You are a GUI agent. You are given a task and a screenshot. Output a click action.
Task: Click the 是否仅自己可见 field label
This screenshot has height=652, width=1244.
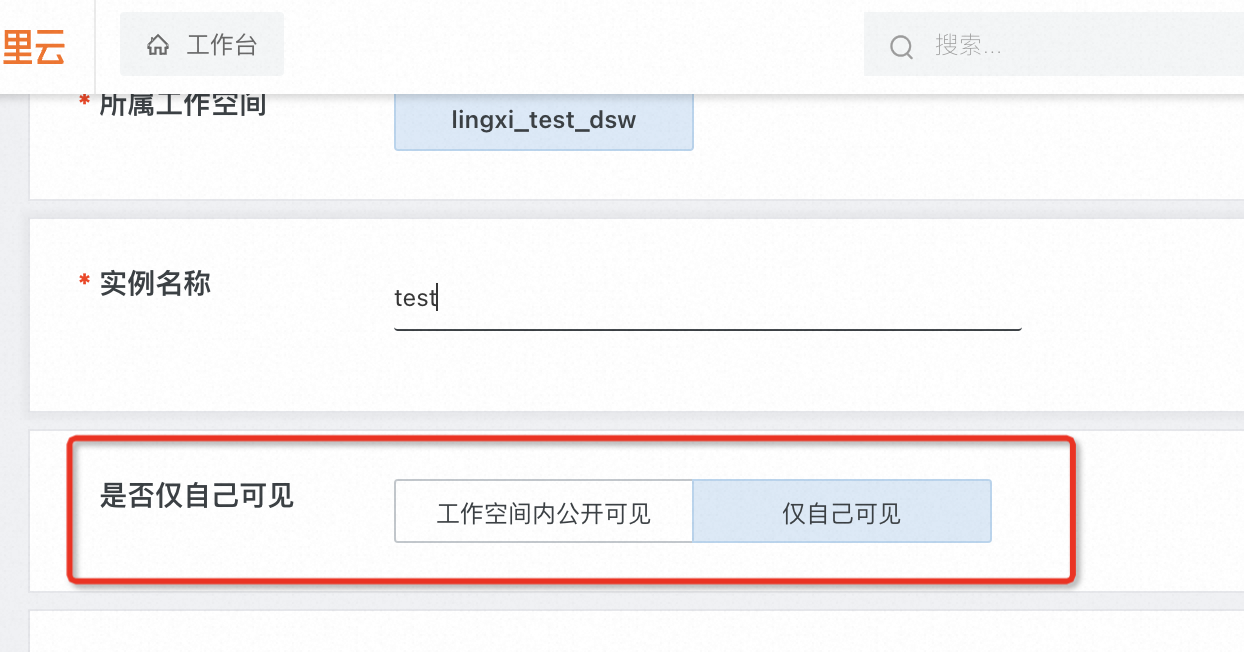197,495
